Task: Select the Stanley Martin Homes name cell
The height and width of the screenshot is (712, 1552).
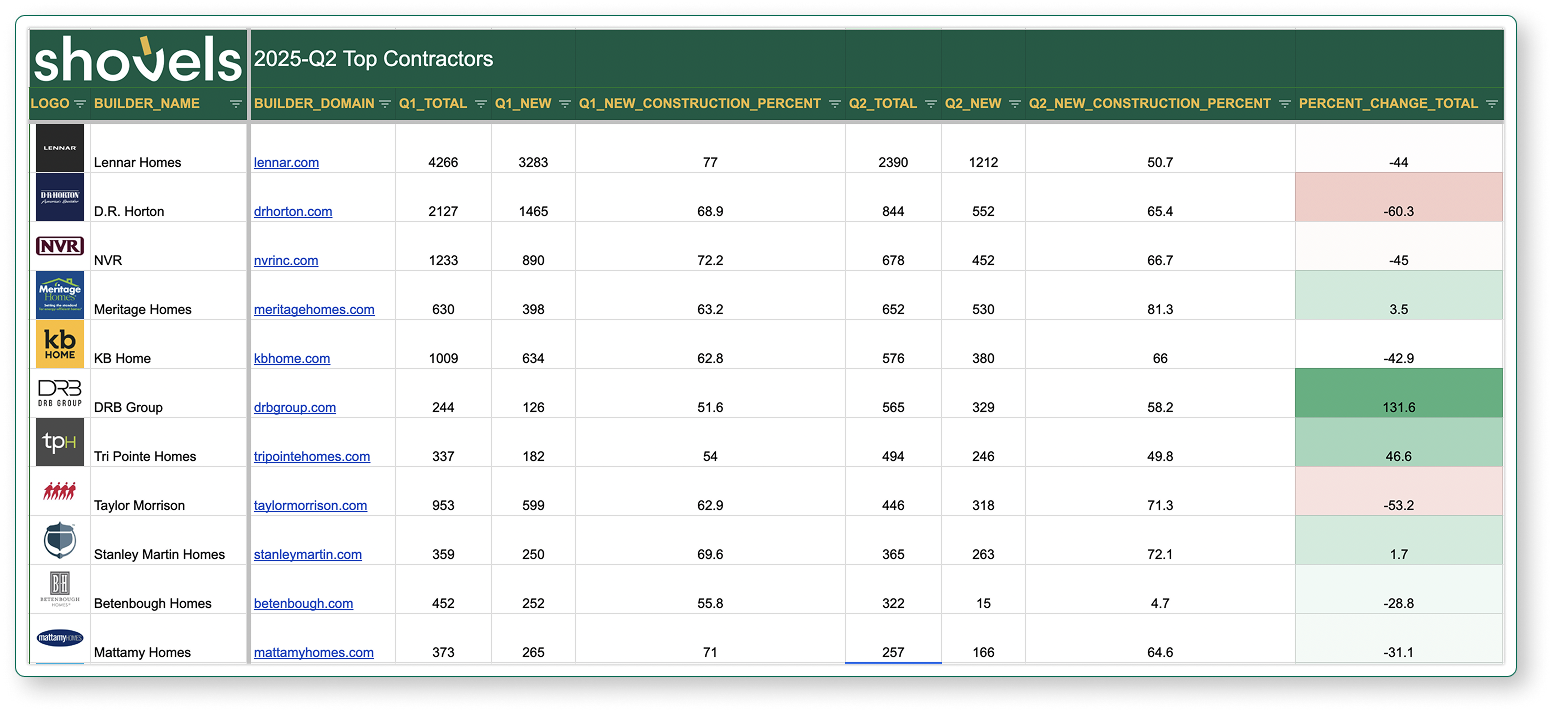Action: coord(169,540)
